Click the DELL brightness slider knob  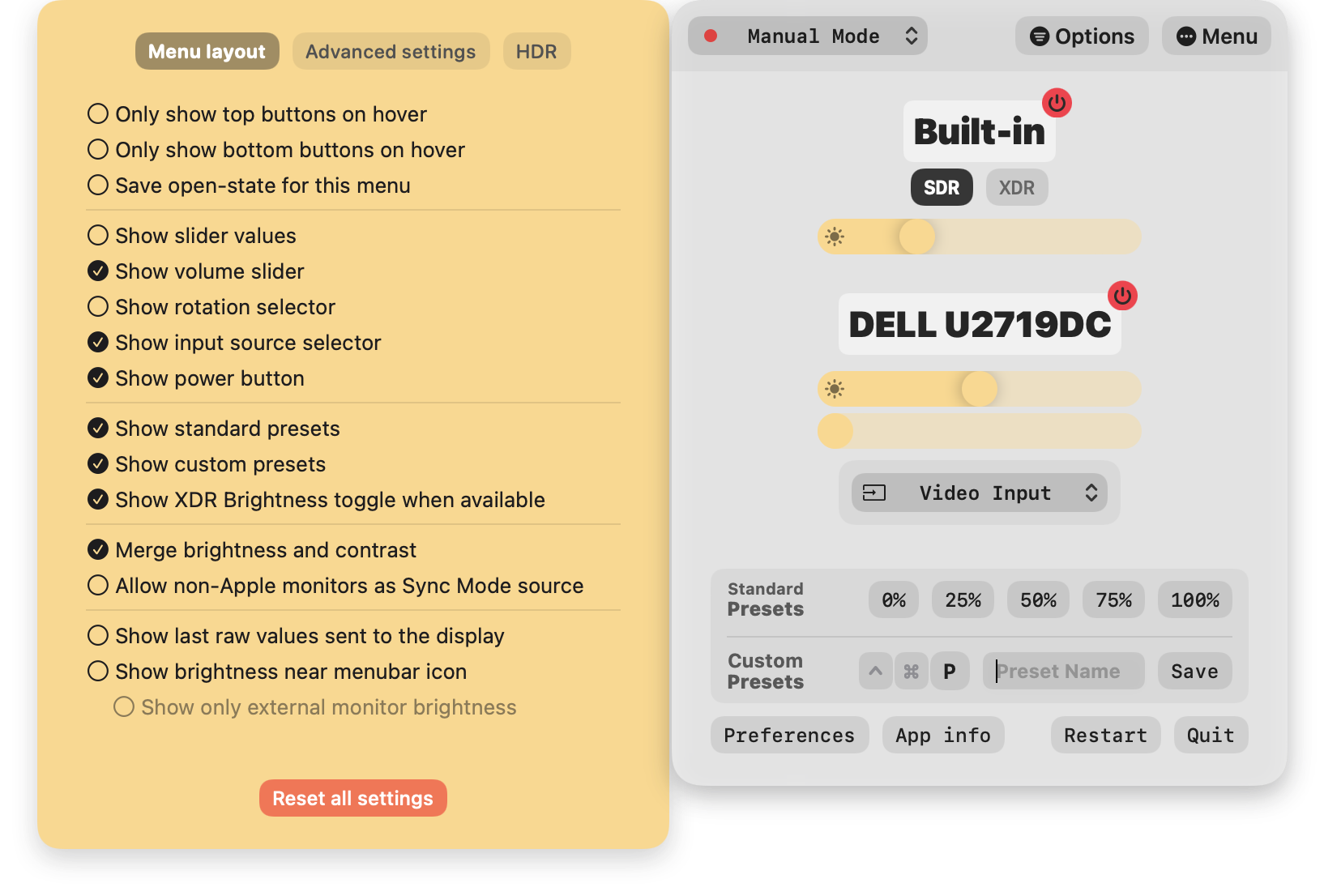(x=980, y=389)
